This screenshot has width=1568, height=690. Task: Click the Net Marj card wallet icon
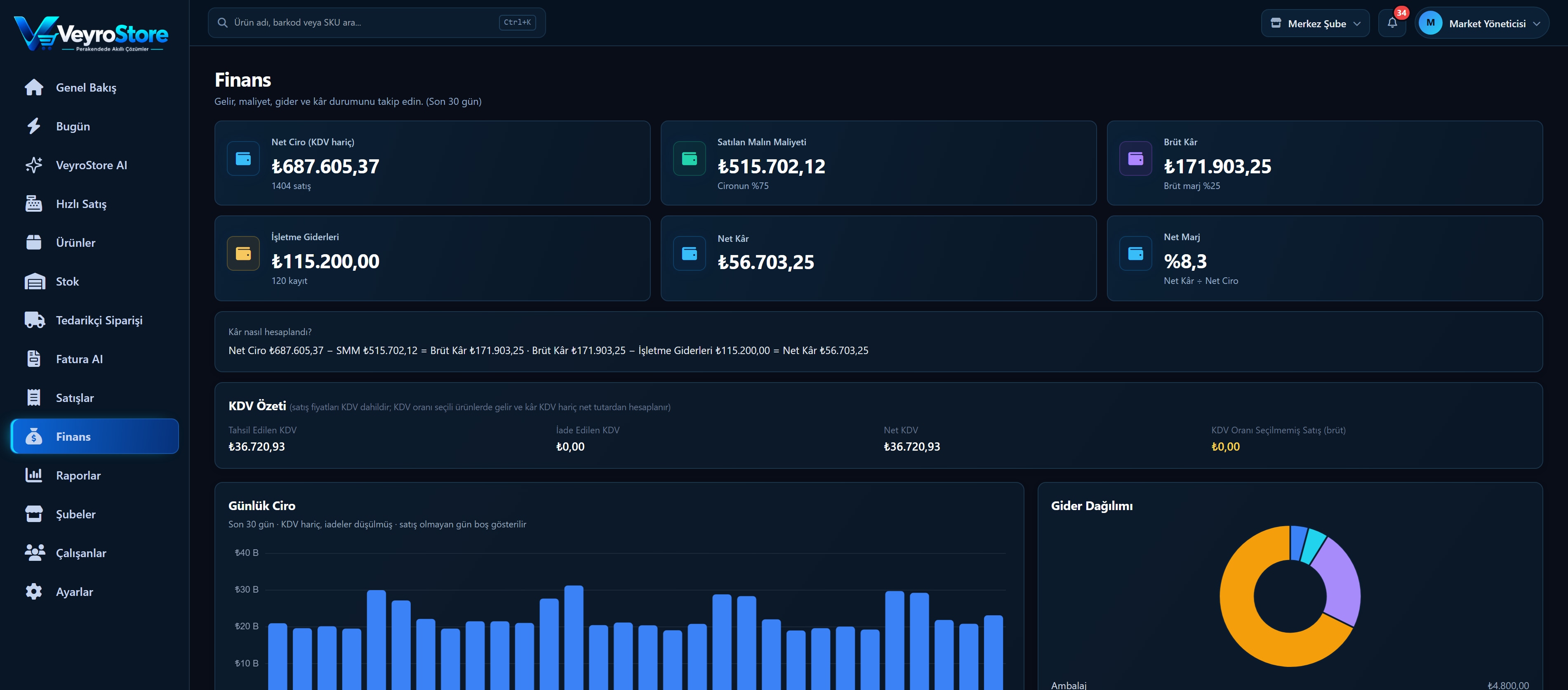[x=1136, y=253]
